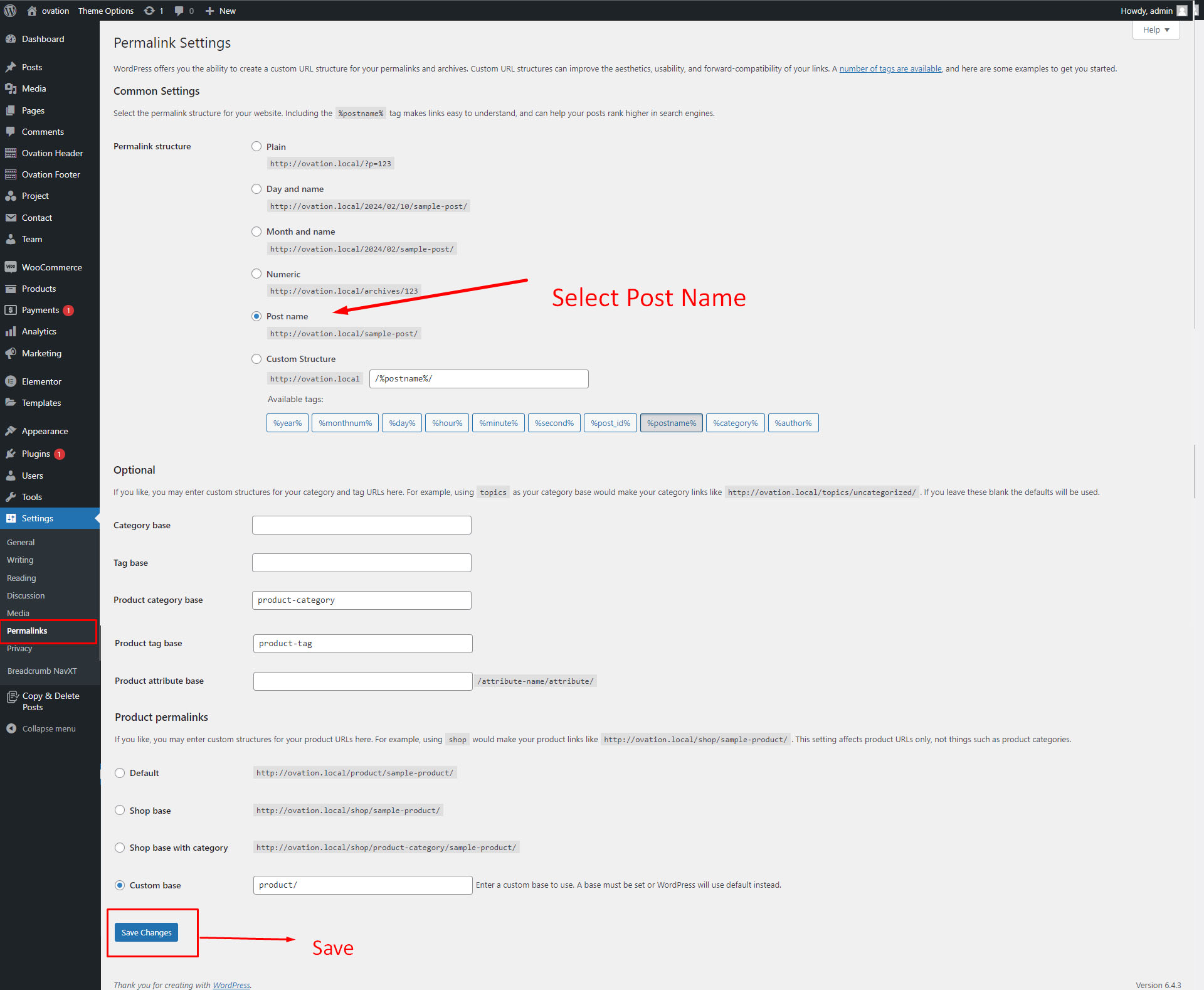Open the Reading settings submenu item

(21, 578)
